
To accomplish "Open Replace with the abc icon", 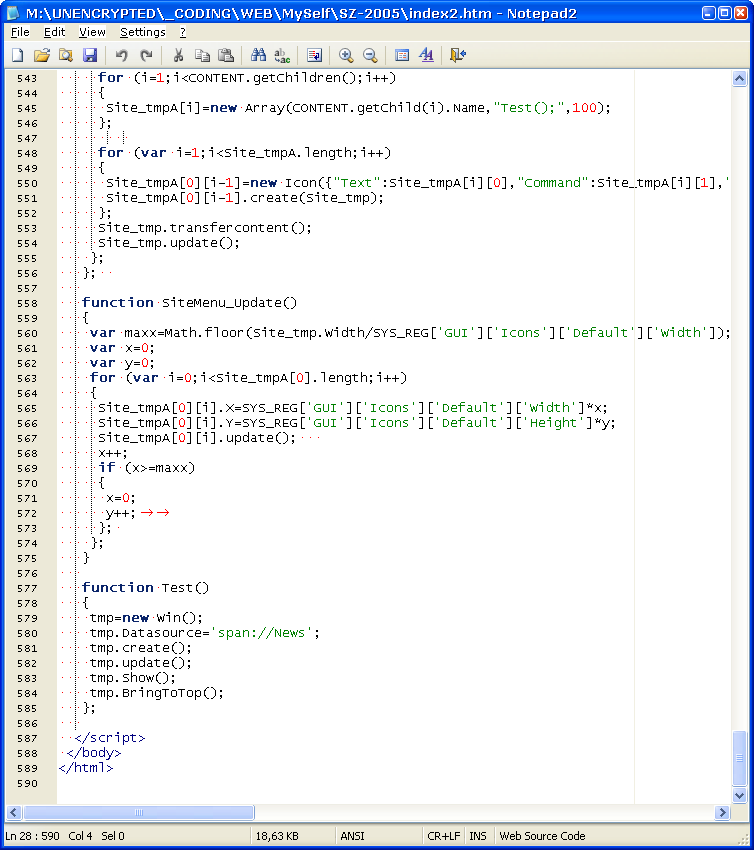I will click(x=282, y=55).
